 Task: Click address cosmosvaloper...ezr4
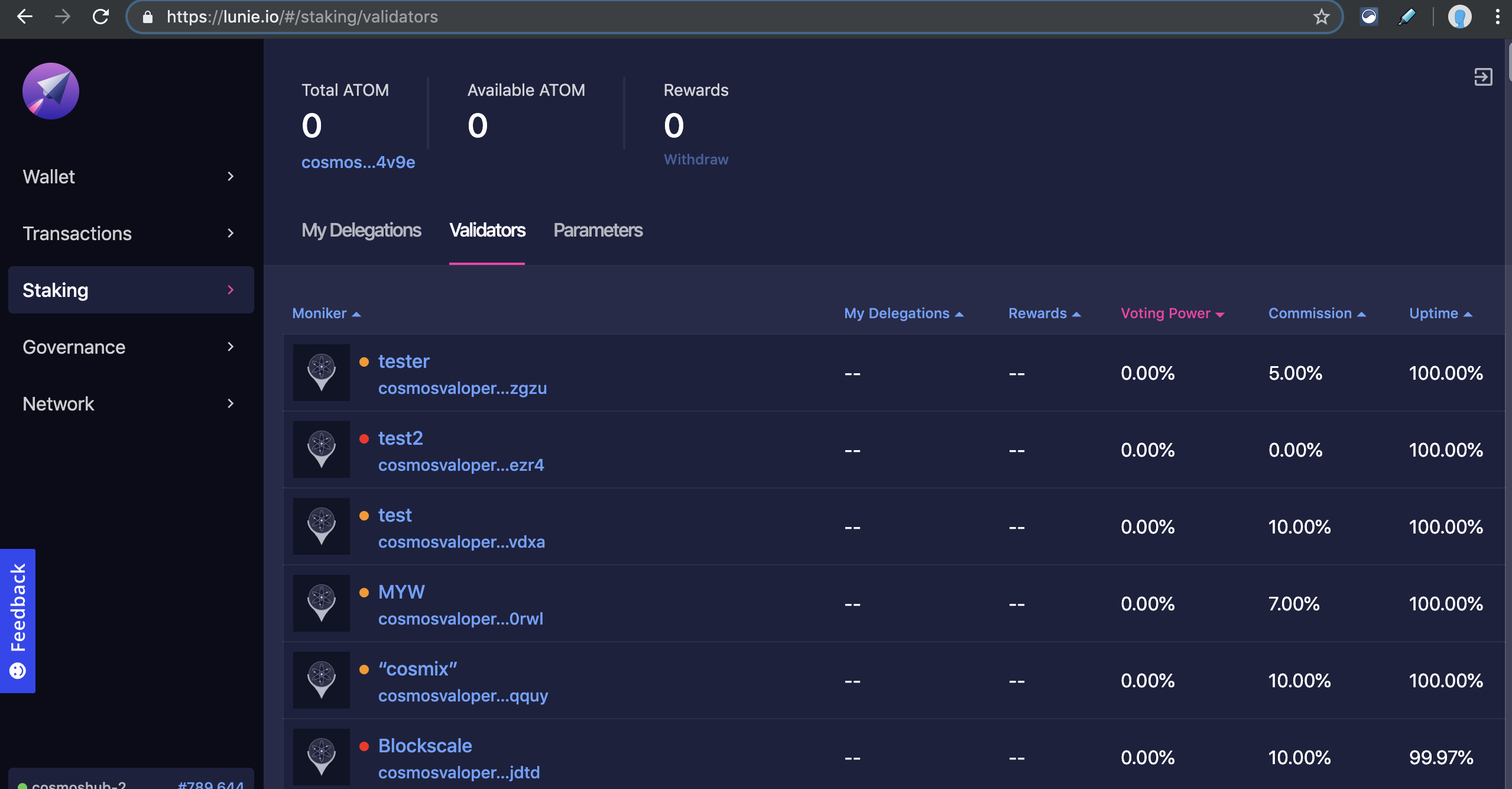point(461,465)
